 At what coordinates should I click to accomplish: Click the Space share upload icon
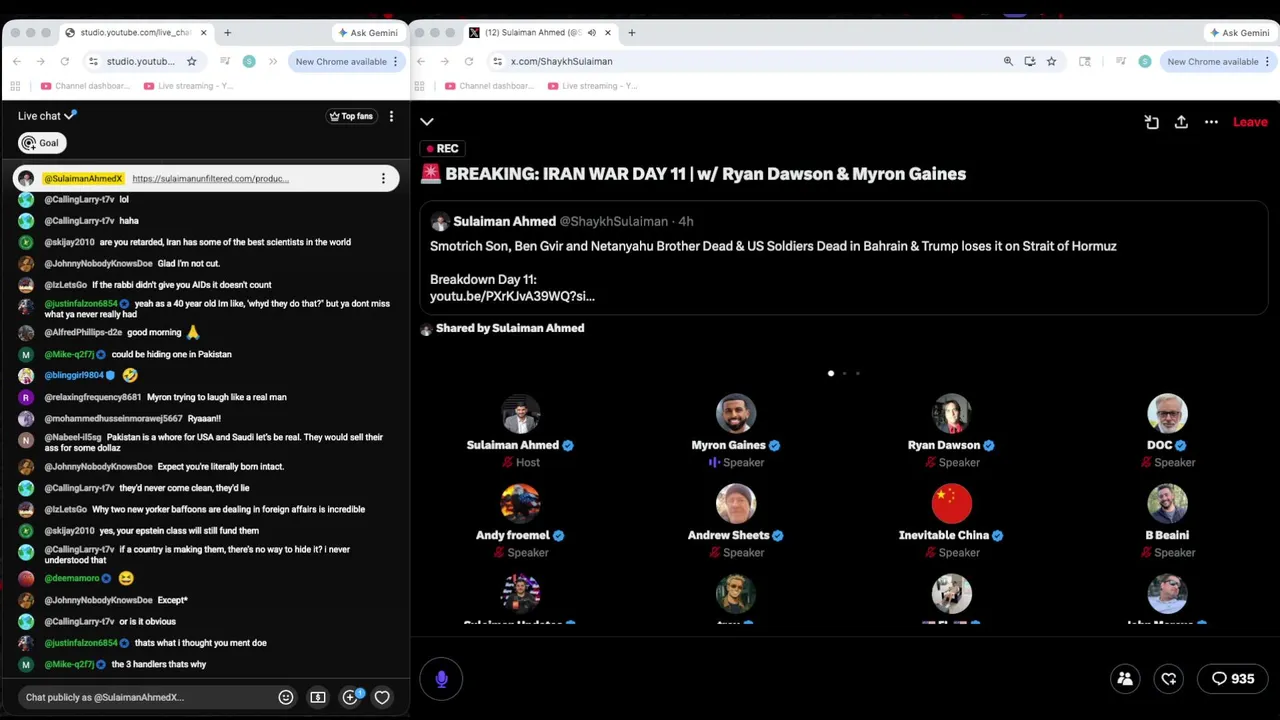click(x=1181, y=122)
